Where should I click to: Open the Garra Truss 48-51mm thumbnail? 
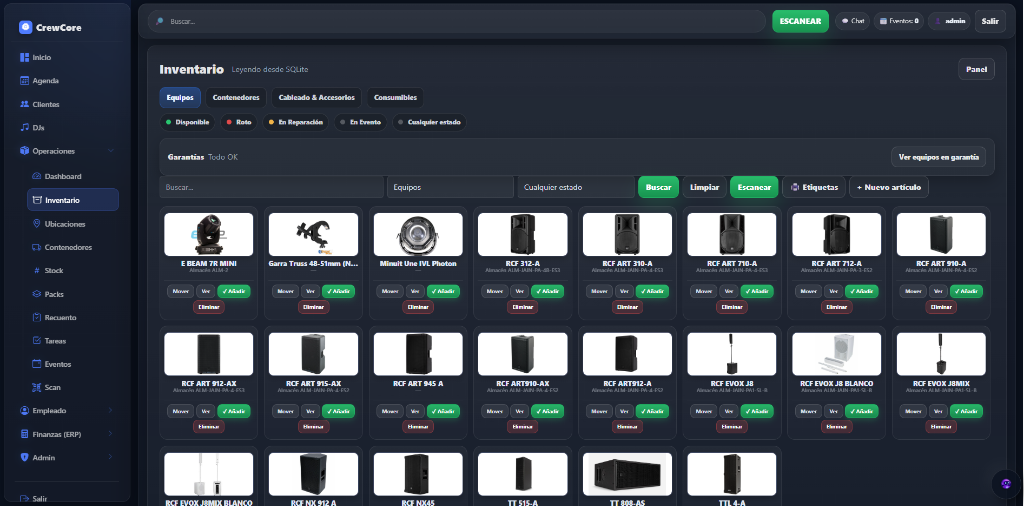click(313, 234)
